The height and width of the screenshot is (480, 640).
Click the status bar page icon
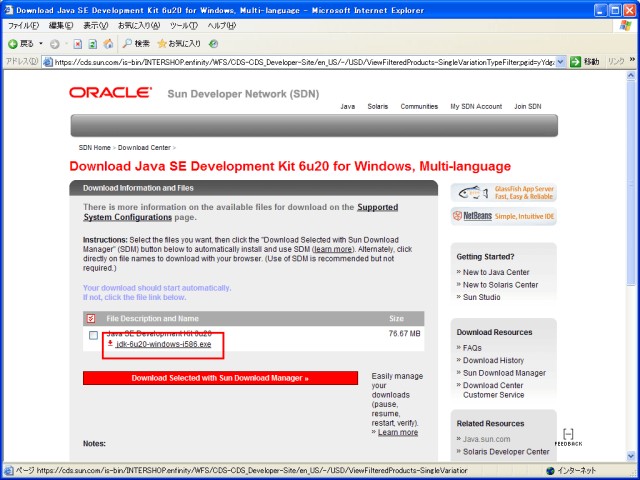point(8,471)
